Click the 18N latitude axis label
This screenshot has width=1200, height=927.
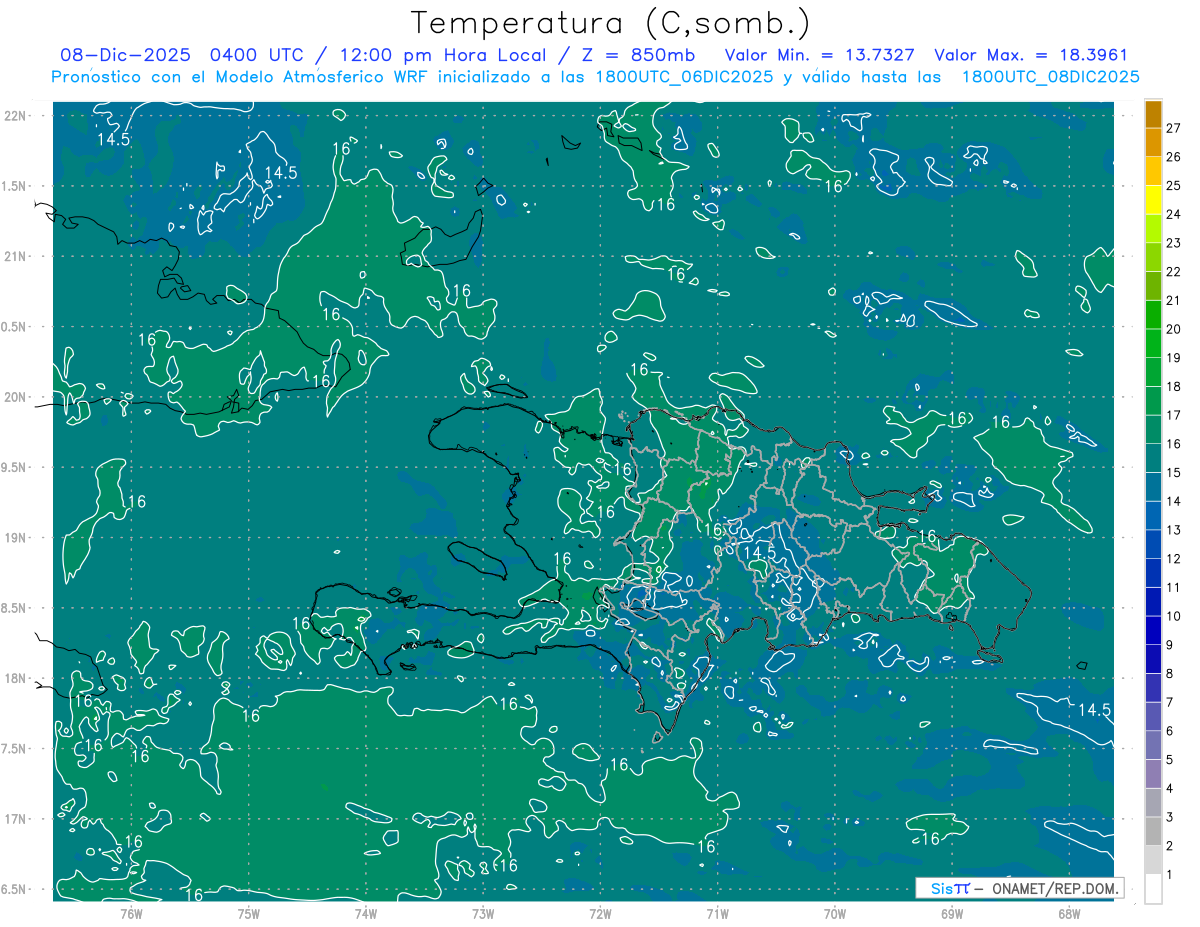(15, 679)
